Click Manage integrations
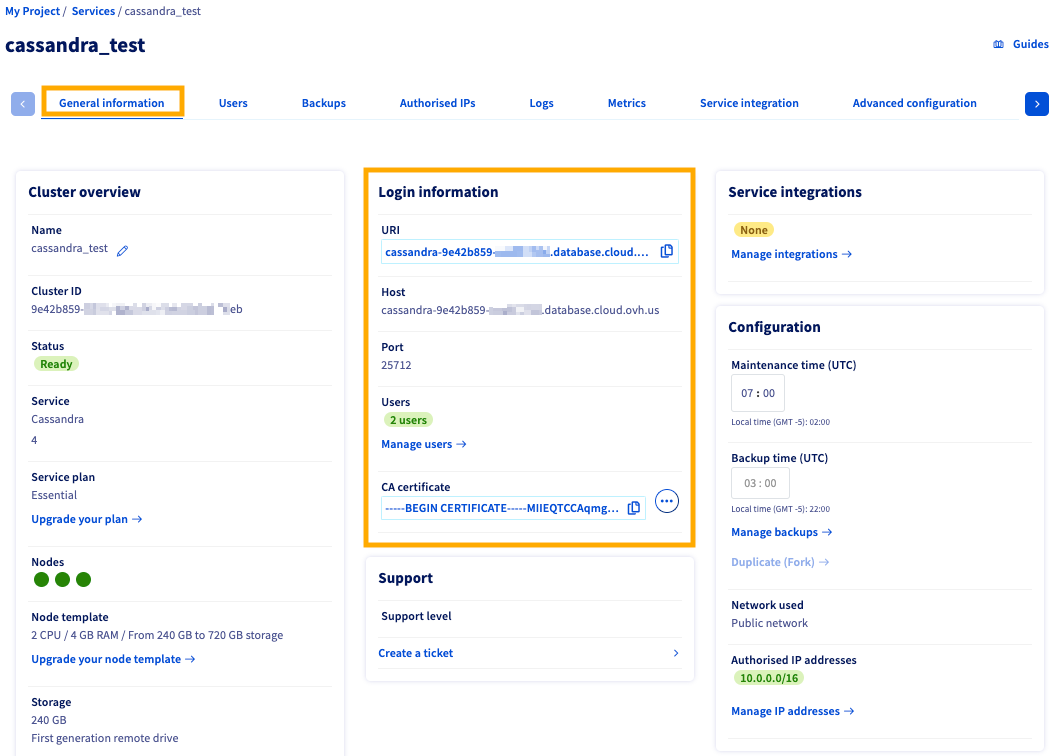This screenshot has height=756, width=1058. 785,254
